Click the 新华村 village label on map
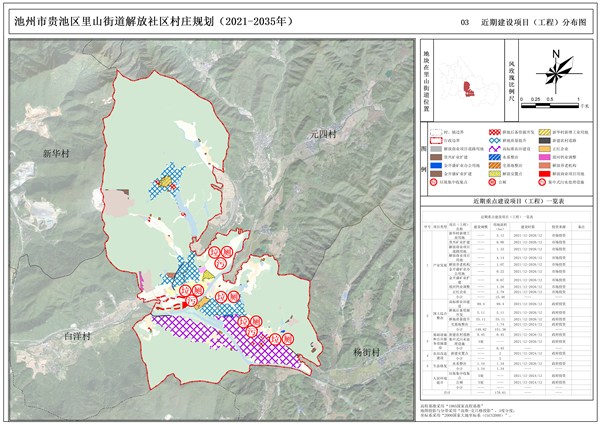Image resolution: width=600 pixels, height=424 pixels. (56, 153)
